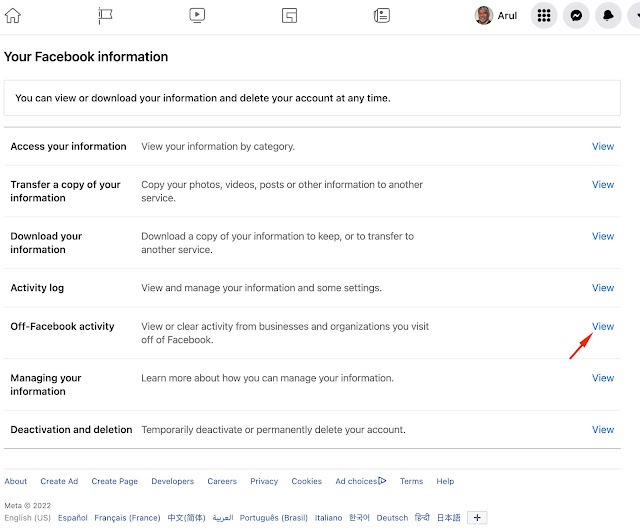This screenshot has height=531, width=640.
Task: View Deactivation and deletion
Action: point(603,430)
